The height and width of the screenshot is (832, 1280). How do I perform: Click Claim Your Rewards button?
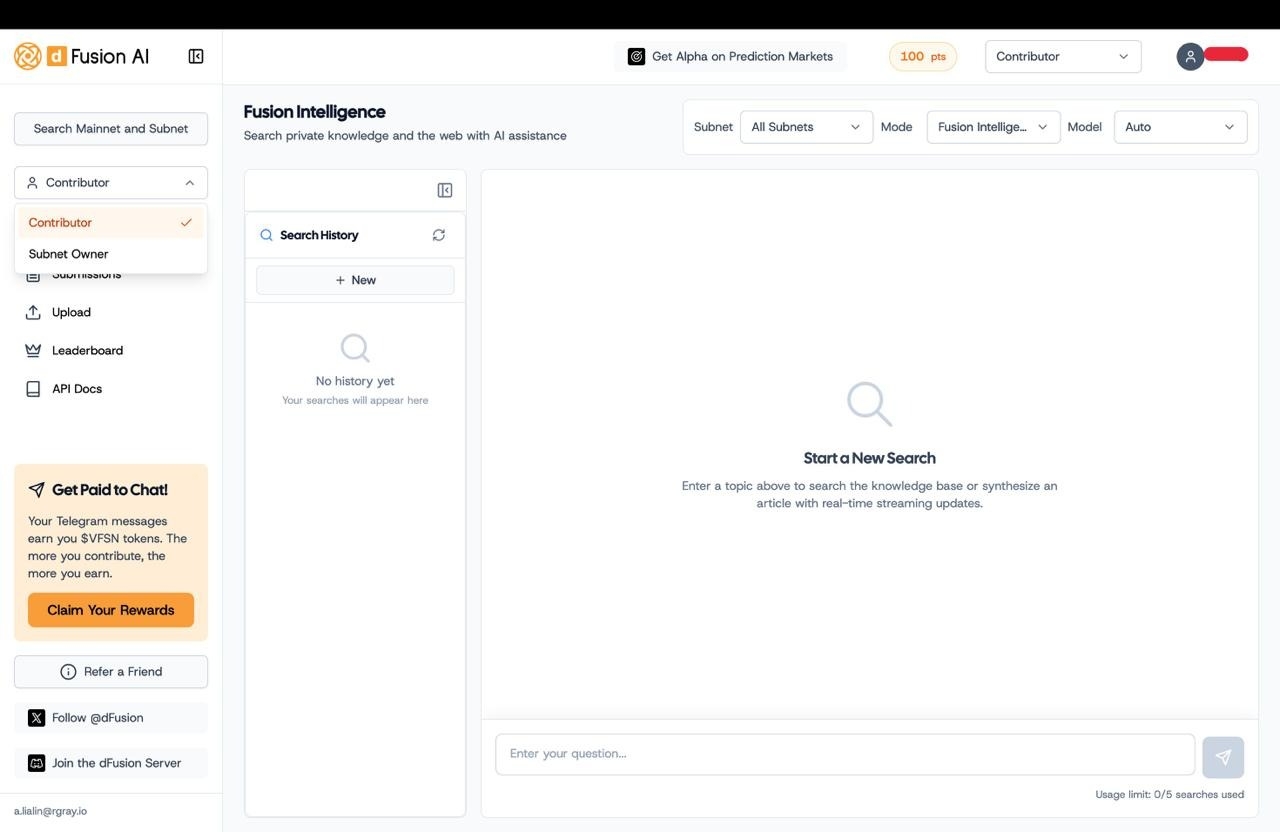[x=111, y=610]
